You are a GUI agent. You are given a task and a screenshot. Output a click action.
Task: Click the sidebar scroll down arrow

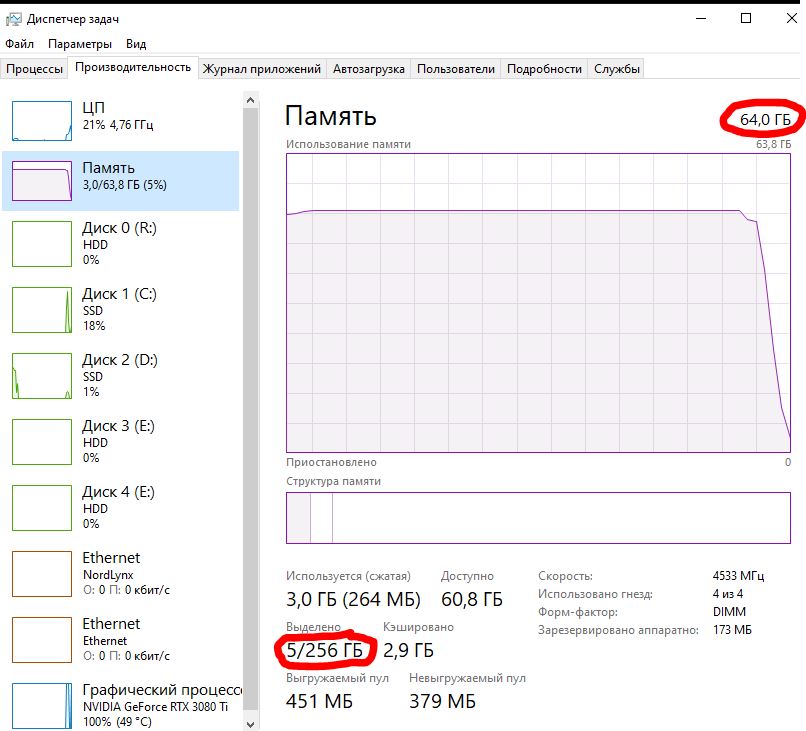[x=250, y=724]
